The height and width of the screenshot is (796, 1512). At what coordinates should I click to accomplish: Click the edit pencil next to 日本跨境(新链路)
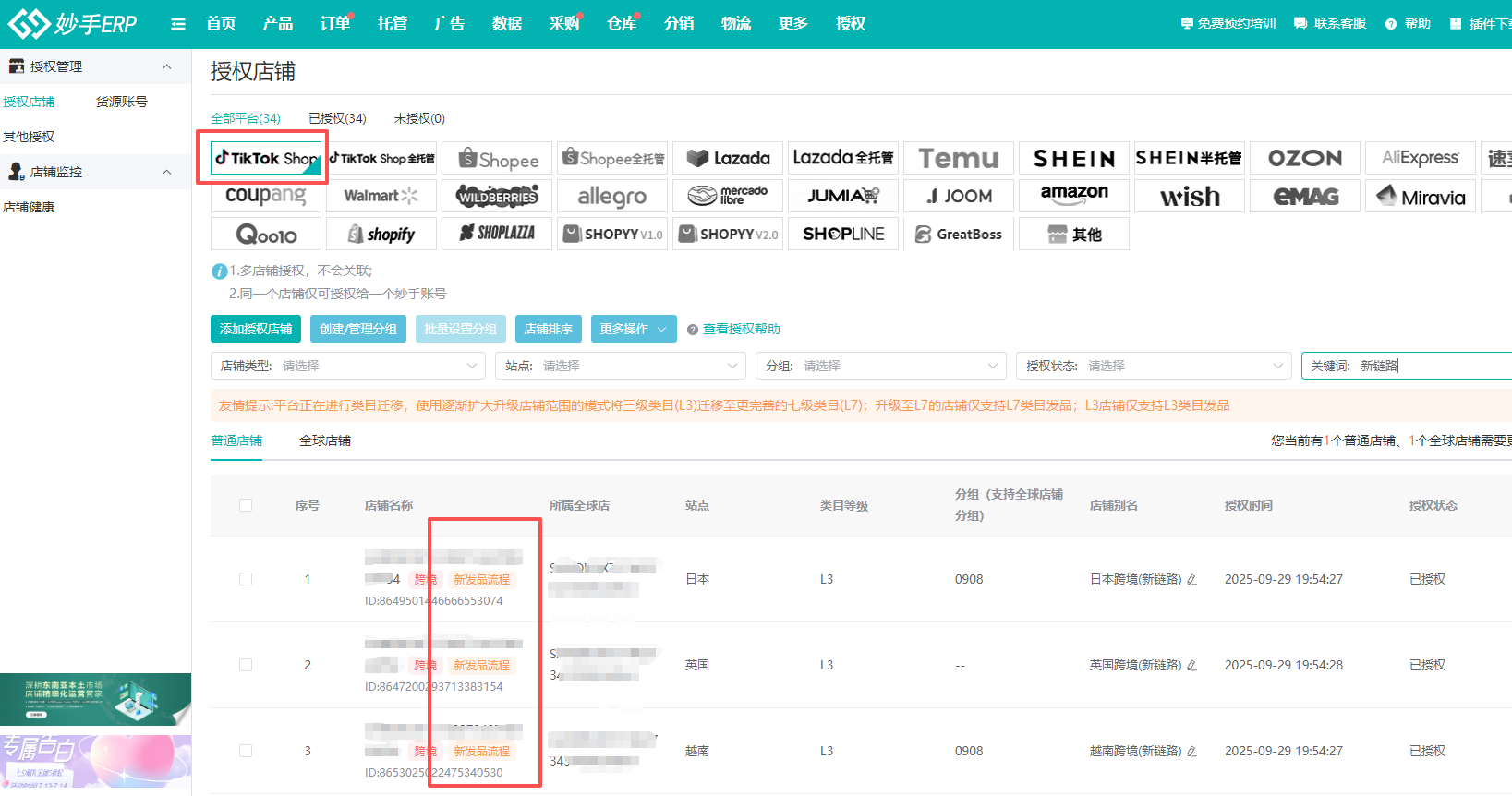pos(1191,580)
